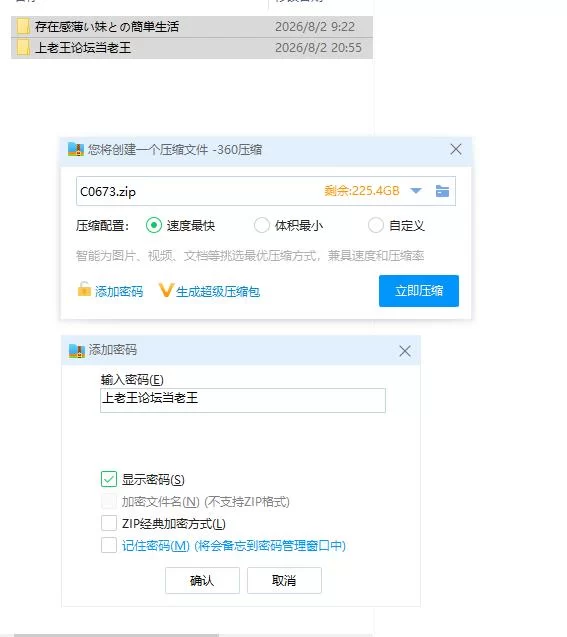
Task: Enable ZIP经典加密方式(L) checkbox
Action: click(109, 523)
